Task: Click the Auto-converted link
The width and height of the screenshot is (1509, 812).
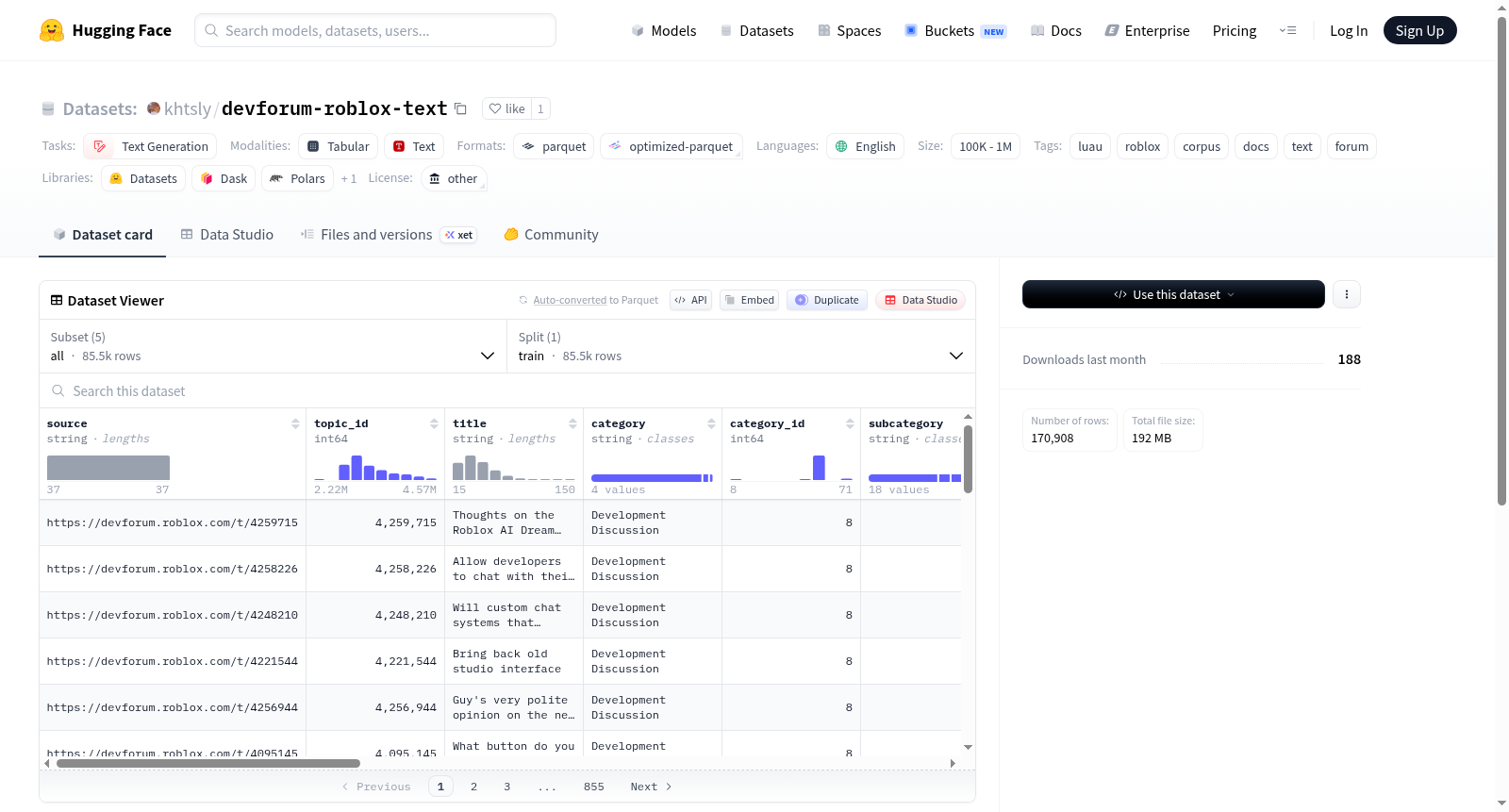Action: pyautogui.click(x=570, y=300)
